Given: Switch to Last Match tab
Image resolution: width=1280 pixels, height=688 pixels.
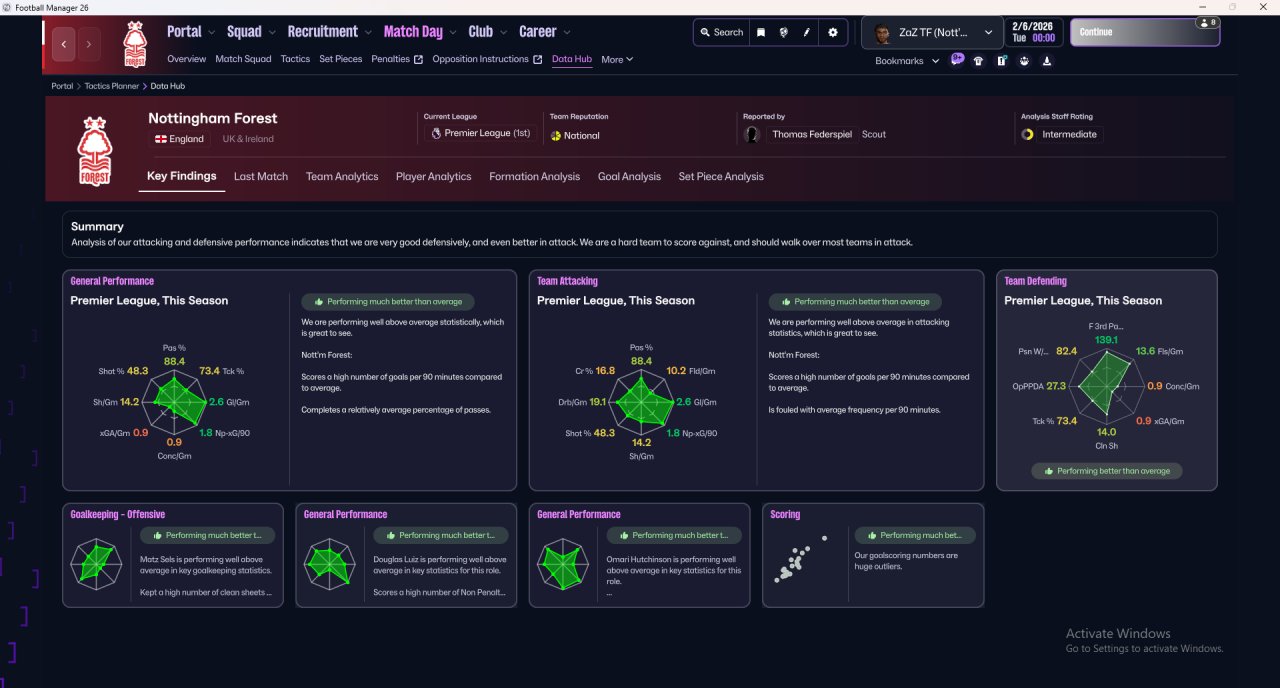Looking at the screenshot, I should tap(261, 176).
